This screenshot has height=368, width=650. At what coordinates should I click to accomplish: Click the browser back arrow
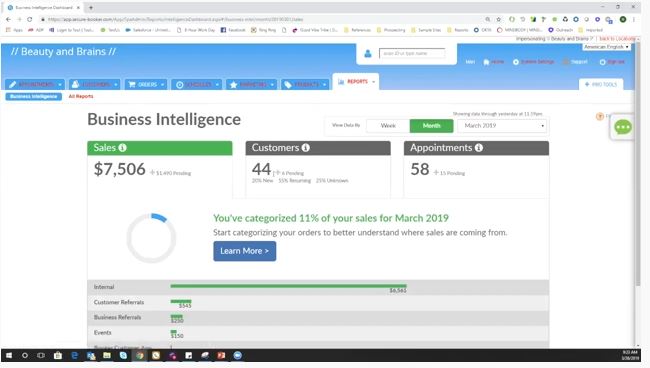tap(8, 19)
